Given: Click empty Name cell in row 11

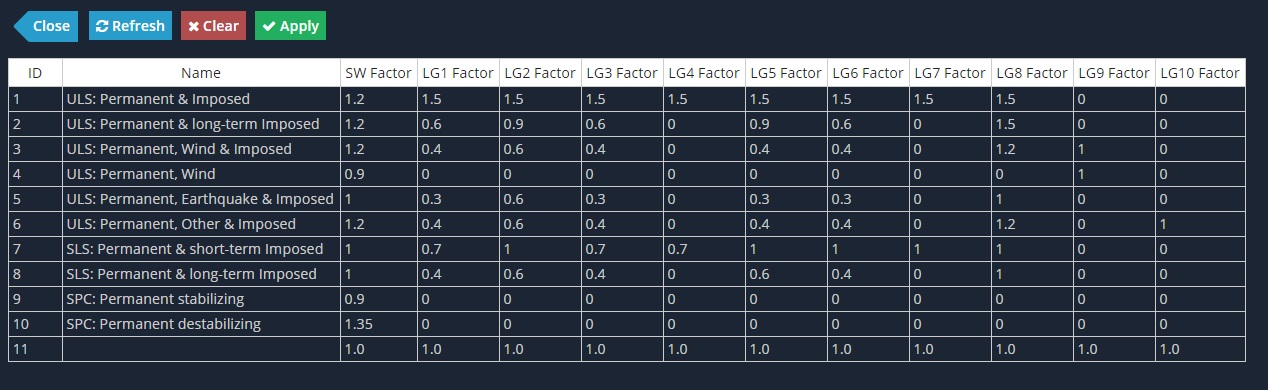Looking at the screenshot, I should [201, 349].
